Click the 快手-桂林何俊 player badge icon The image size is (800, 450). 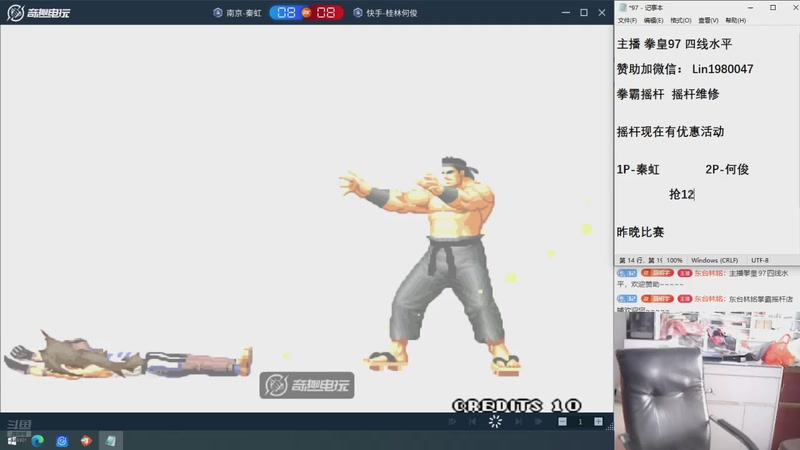[x=358, y=13]
